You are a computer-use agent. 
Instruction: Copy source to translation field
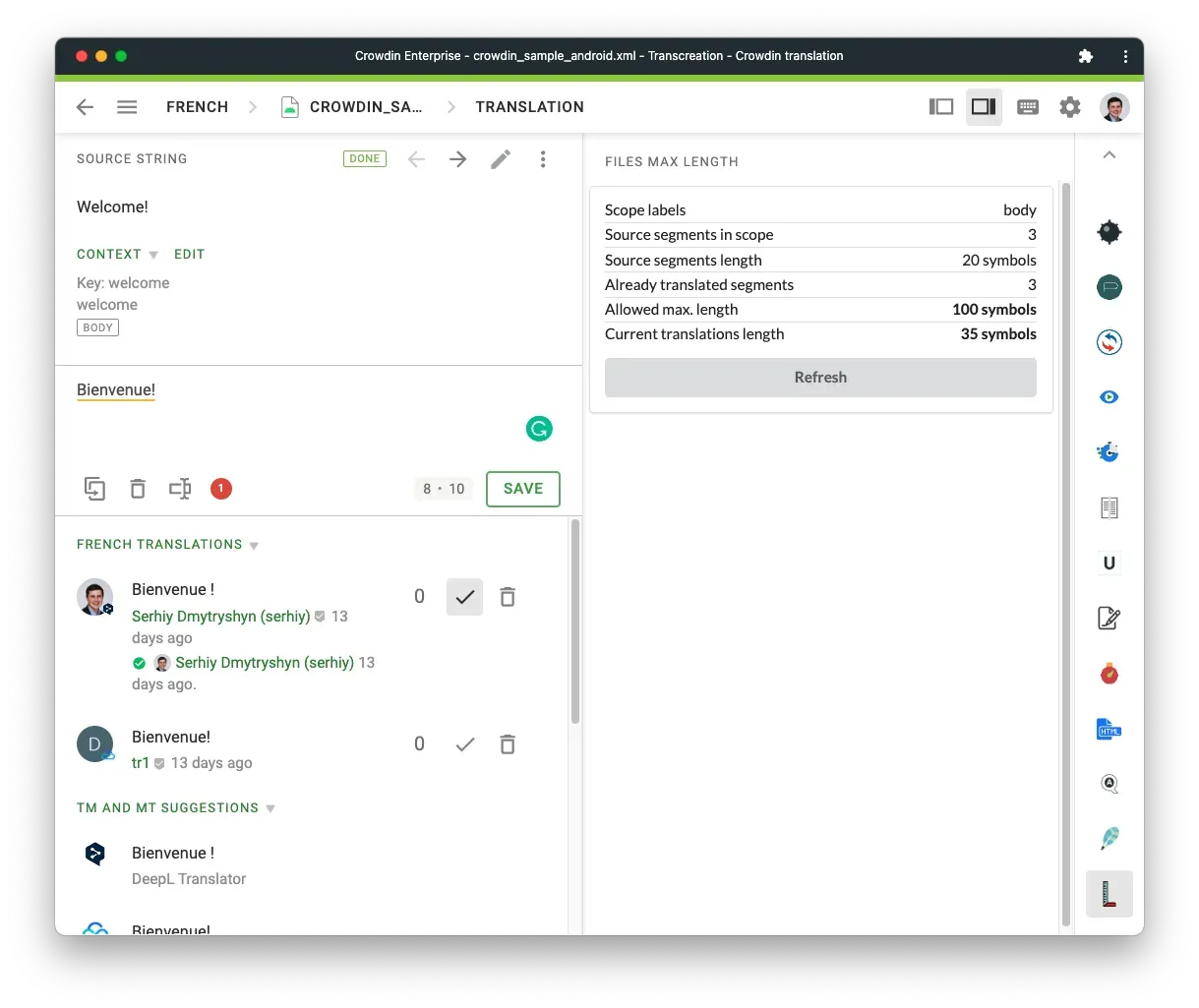pyautogui.click(x=95, y=489)
